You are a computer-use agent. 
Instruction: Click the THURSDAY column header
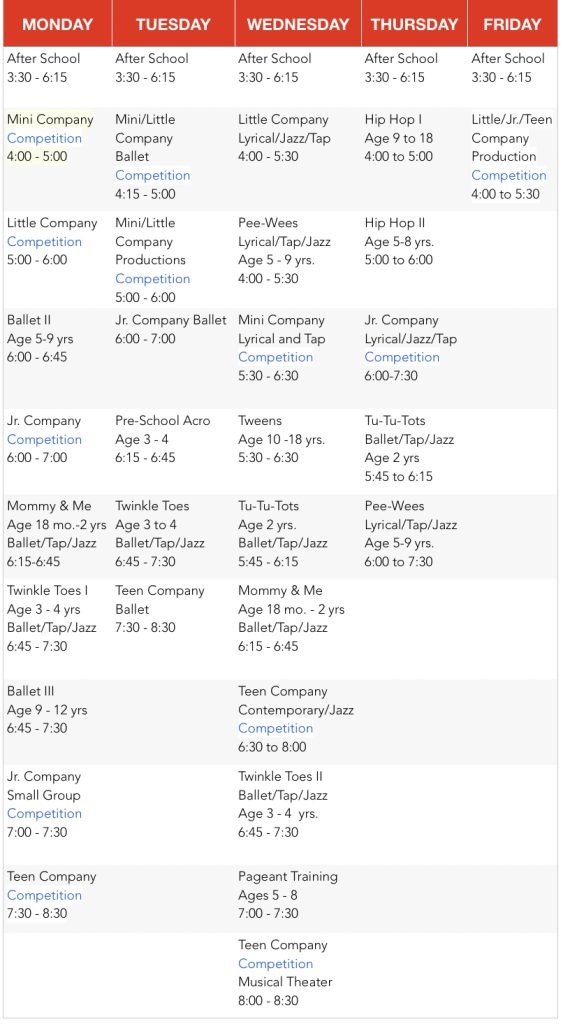pos(414,24)
